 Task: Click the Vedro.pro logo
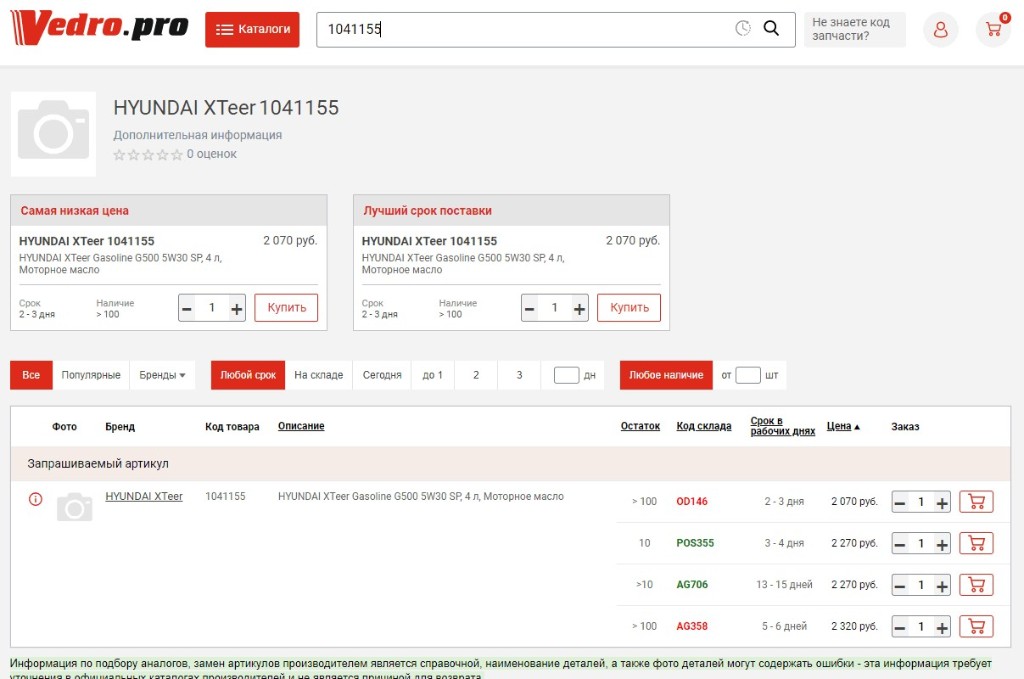tap(100, 27)
